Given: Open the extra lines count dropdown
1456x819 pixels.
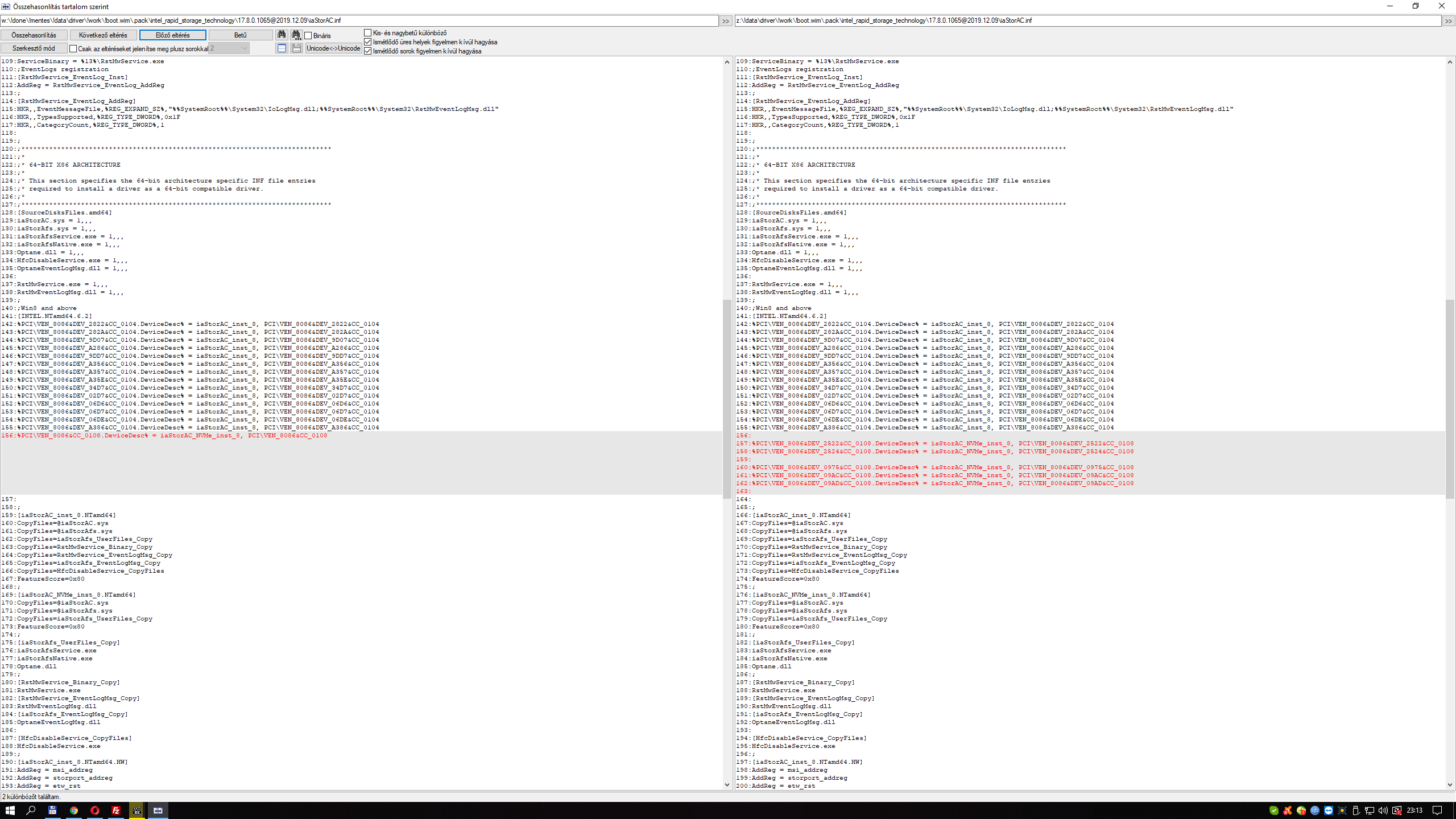Looking at the screenshot, I should pyautogui.click(x=229, y=48).
